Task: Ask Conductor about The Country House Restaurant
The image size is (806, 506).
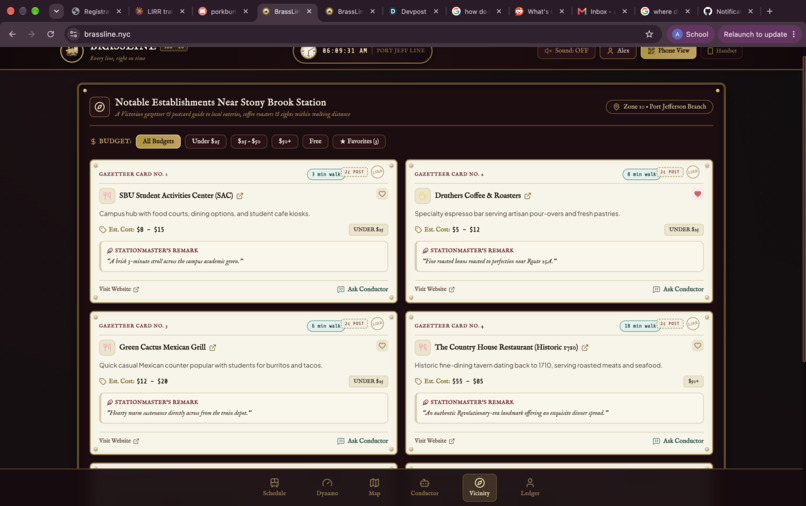Action: coord(678,441)
